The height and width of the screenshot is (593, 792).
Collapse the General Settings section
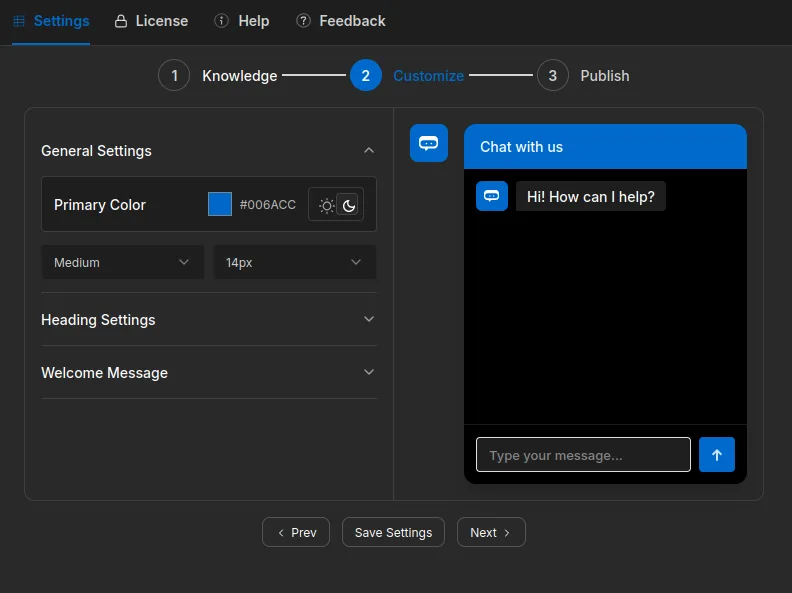pyautogui.click(x=209, y=151)
